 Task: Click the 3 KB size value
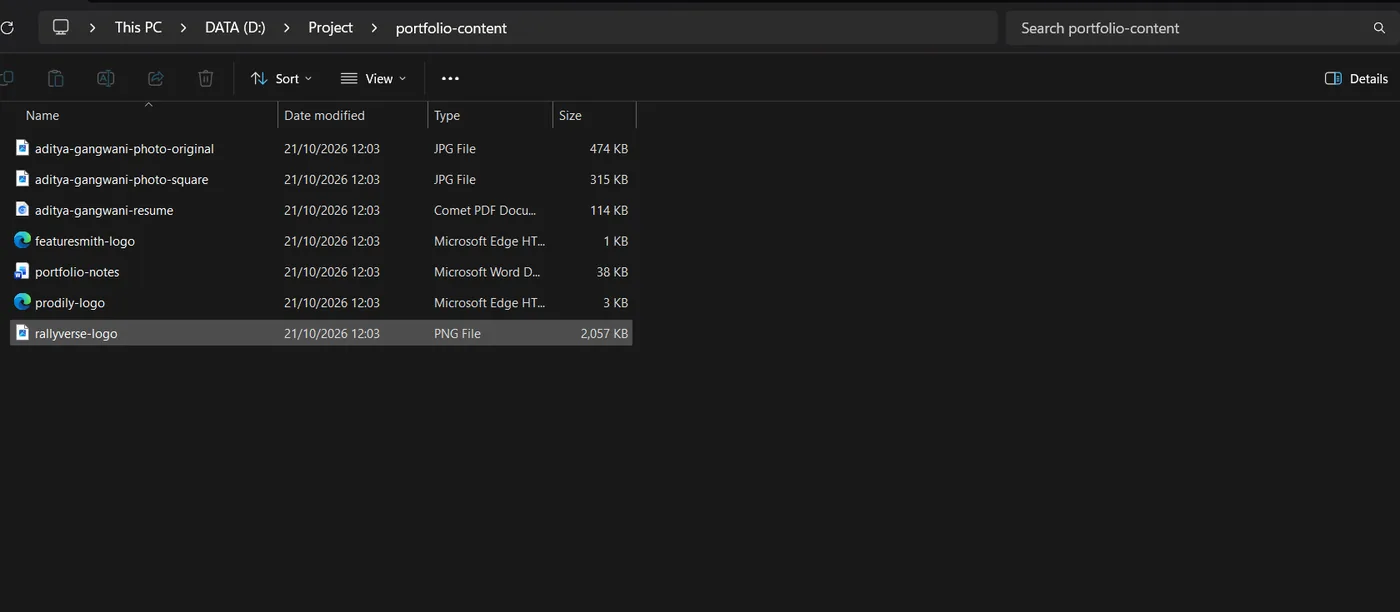click(616, 303)
